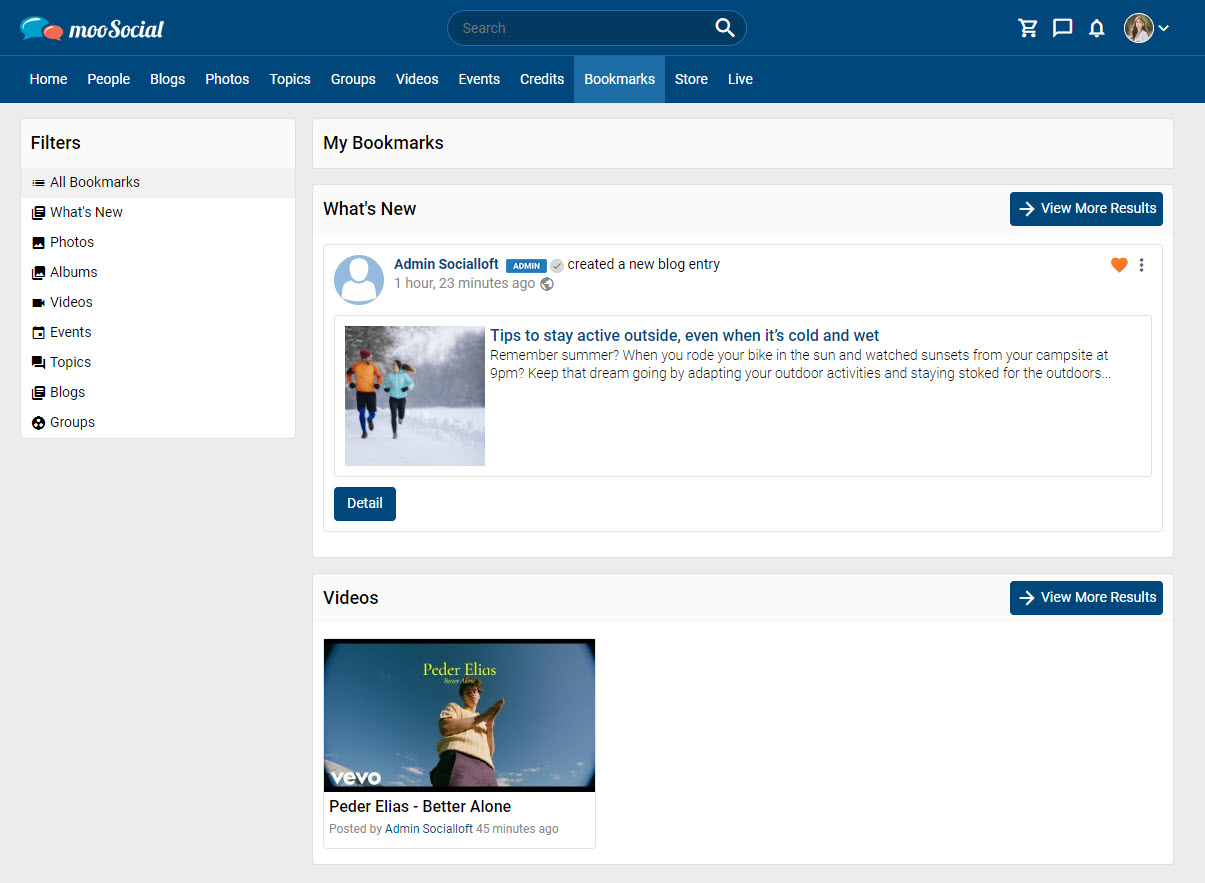Image resolution: width=1205 pixels, height=883 pixels.
Task: Click the Albums filter icon
Action: (38, 273)
